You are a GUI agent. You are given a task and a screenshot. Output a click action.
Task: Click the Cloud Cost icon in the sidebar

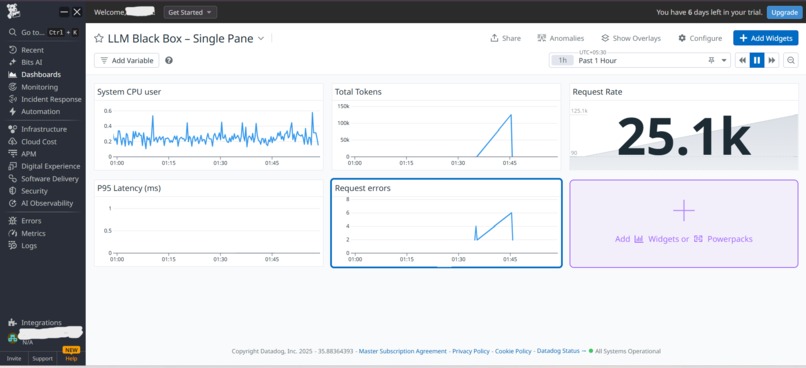coord(12,141)
